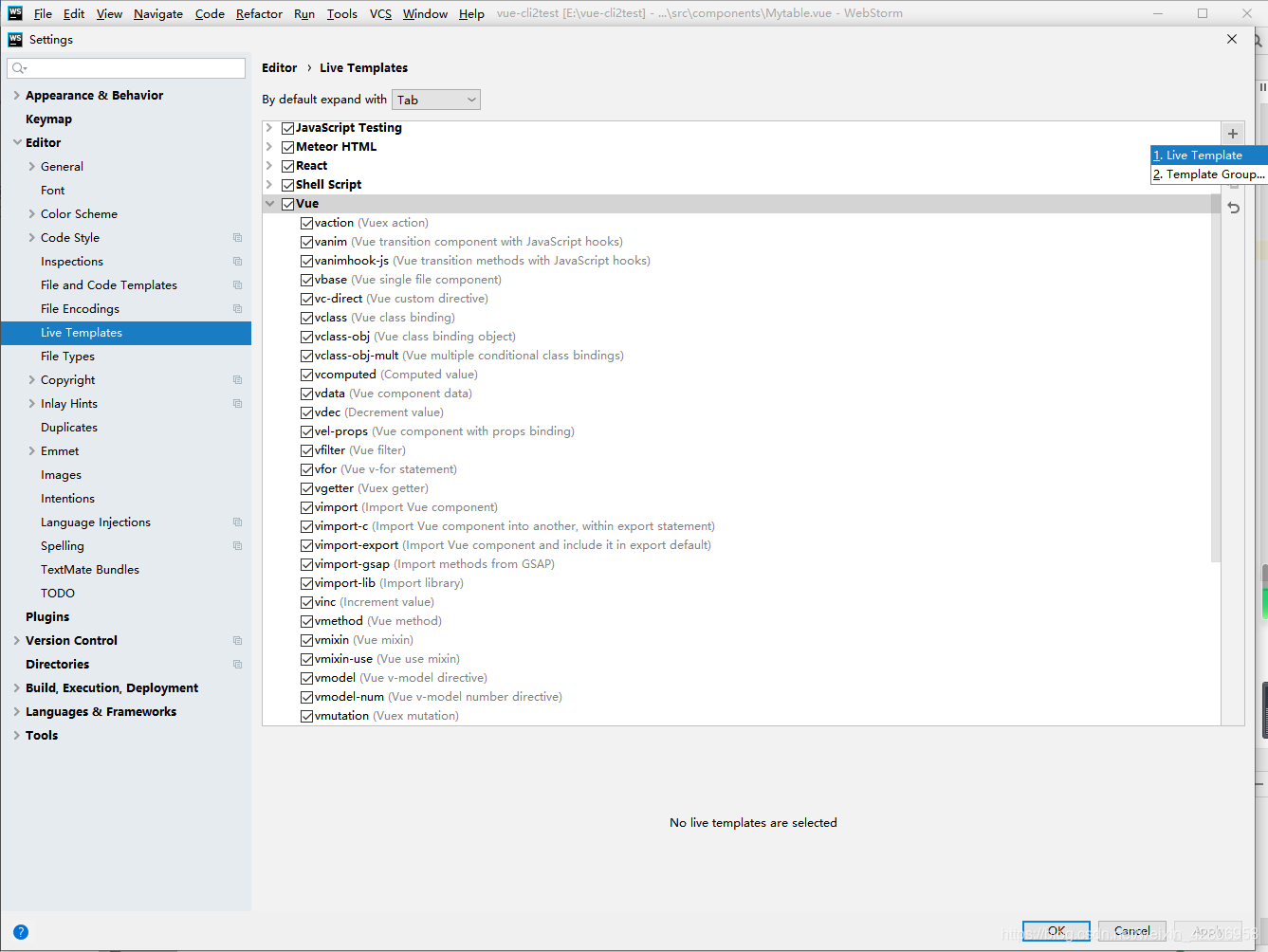Open TextMate Bundles settings
The image size is (1268, 952).
90,570
